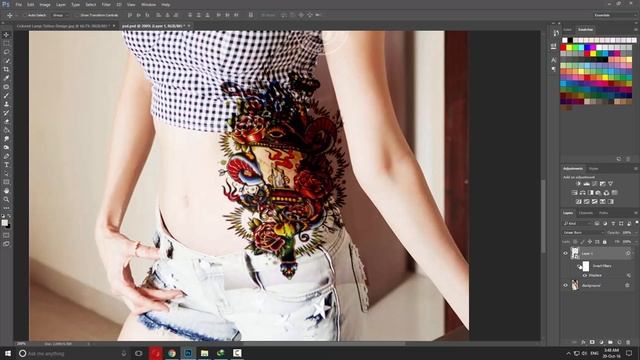Click the Create new layer icon
The width and height of the screenshot is (640, 360).
click(619, 342)
